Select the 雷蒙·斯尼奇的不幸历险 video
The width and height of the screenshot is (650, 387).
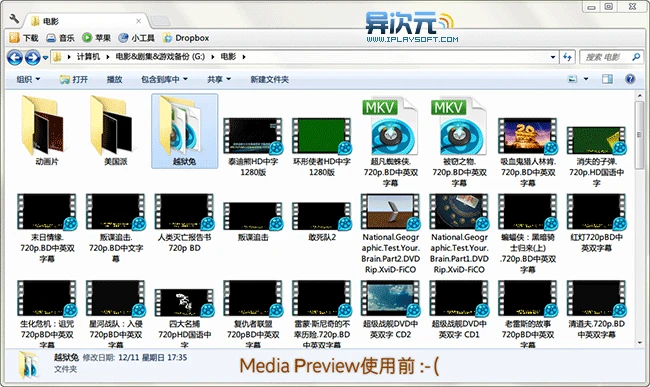[x=322, y=314]
